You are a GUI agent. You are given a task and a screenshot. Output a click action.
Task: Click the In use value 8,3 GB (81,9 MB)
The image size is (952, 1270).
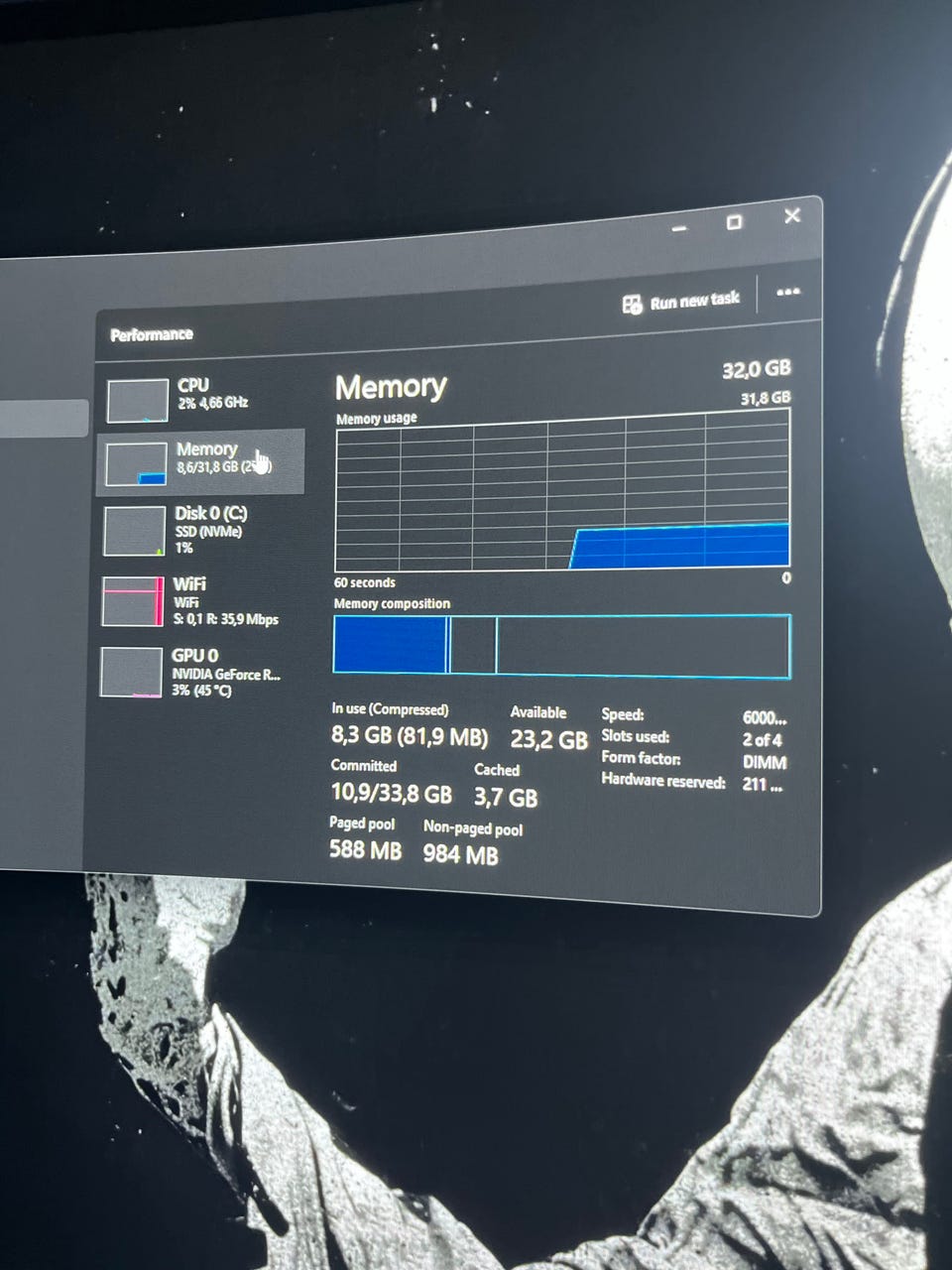410,737
